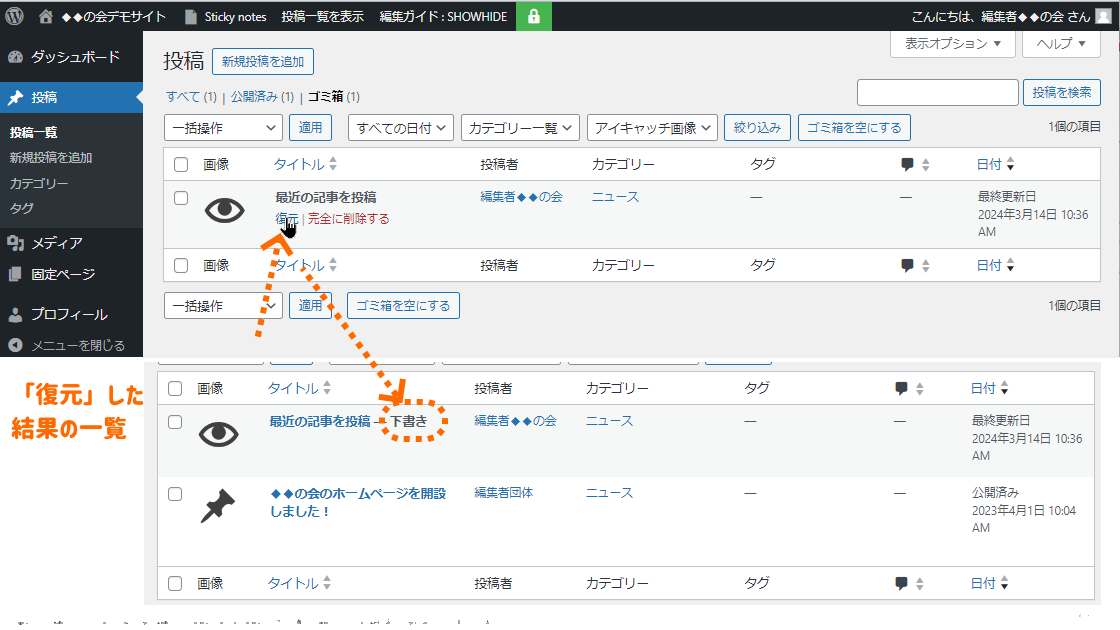Open the 表示オプション tab
Screen dimensions: 1120x630
pyautogui.click(x=952, y=44)
